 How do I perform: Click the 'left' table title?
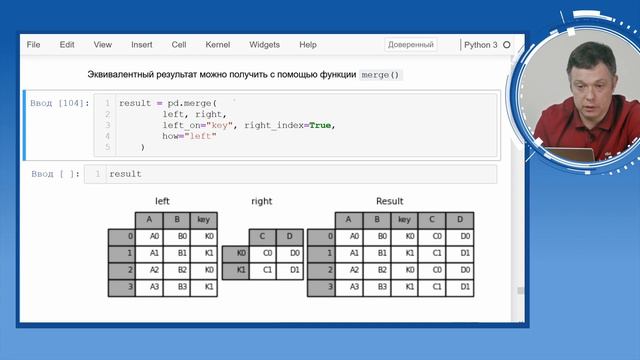coord(162,201)
